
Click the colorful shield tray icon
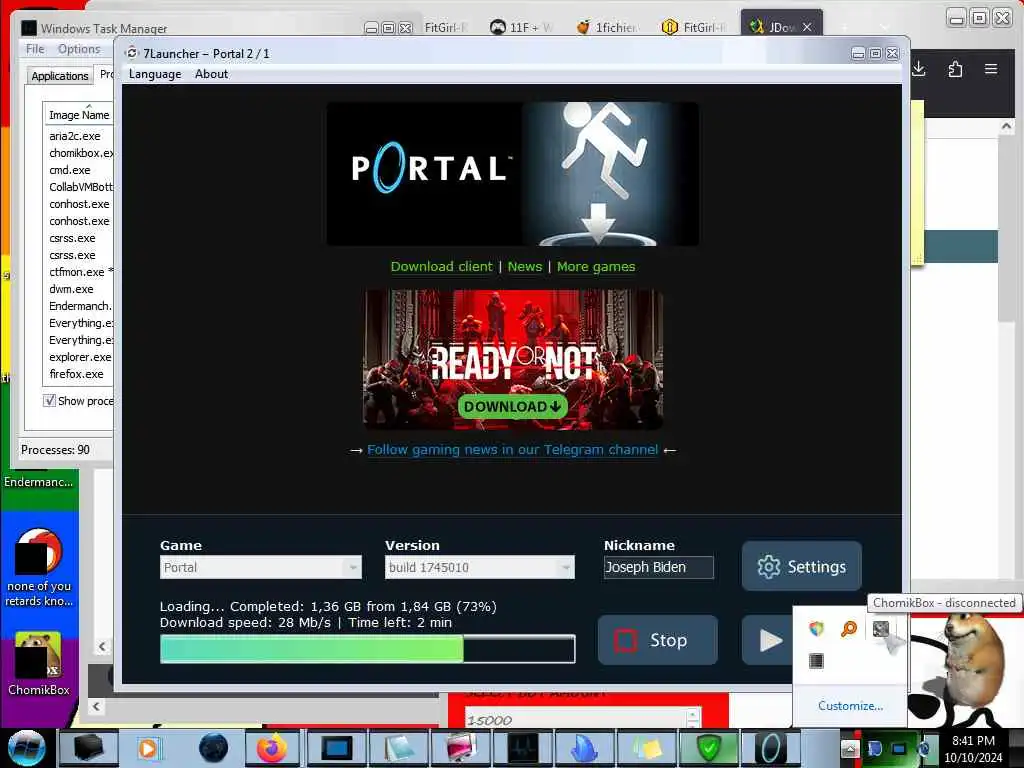click(x=816, y=629)
